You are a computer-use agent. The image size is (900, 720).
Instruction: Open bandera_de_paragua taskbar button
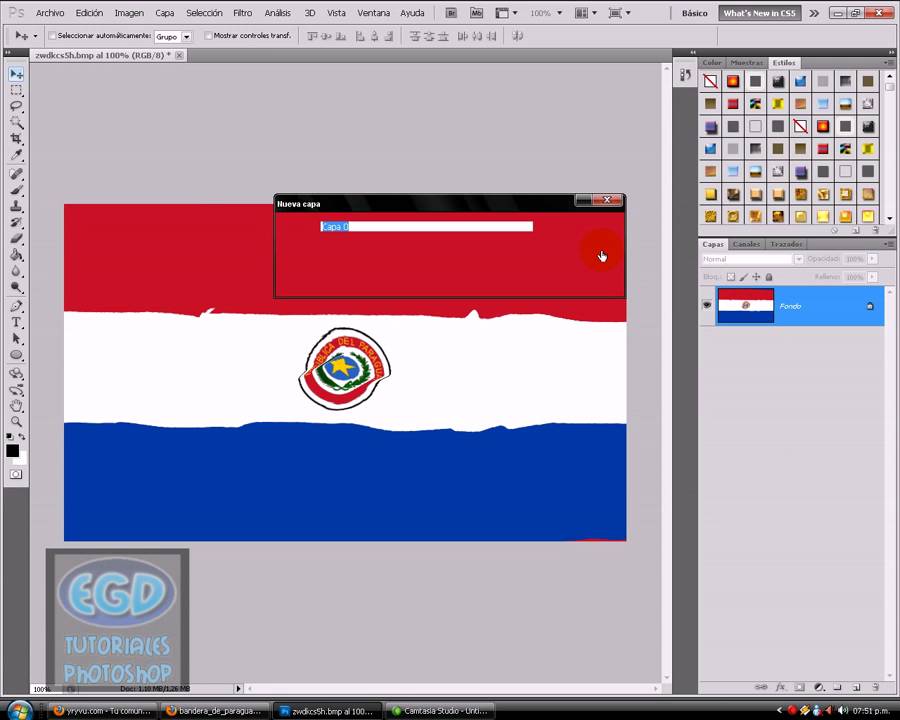(x=215, y=711)
